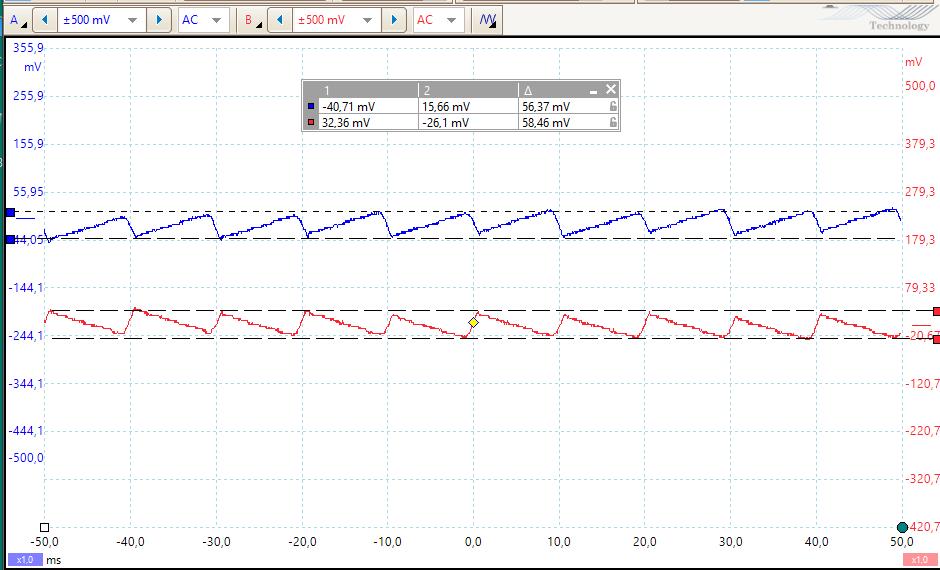This screenshot has width=940, height=570.
Task: Select upper blue ruler handle on left axis
Action: 10,212
